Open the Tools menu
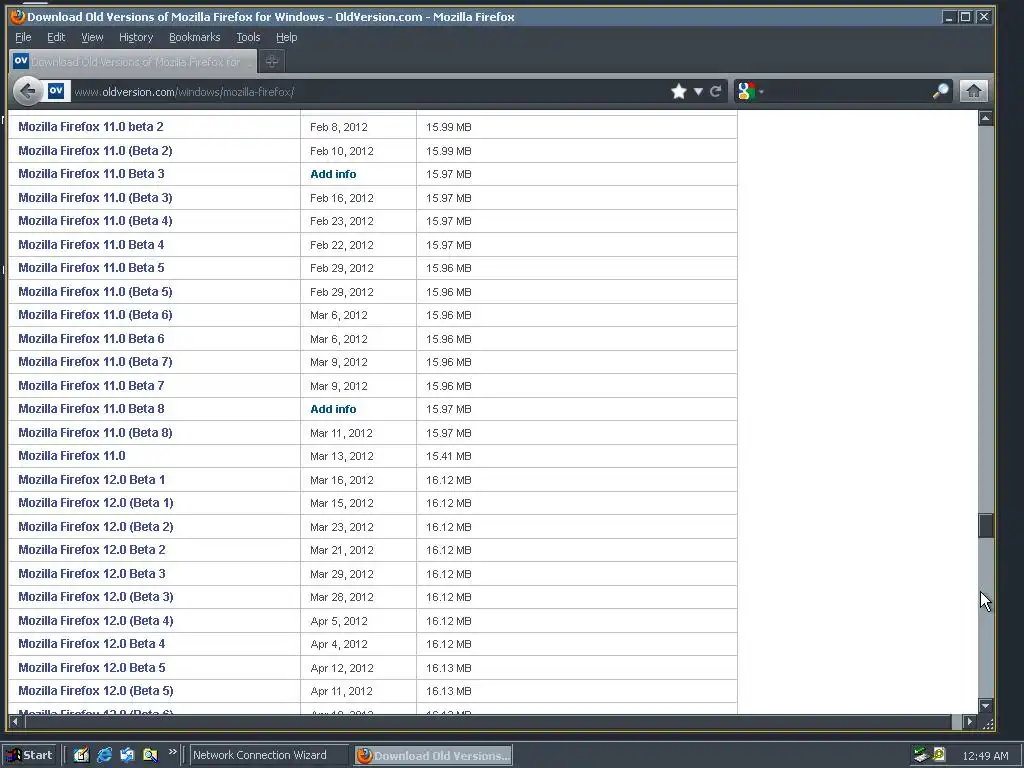This screenshot has height=768, width=1024. click(248, 37)
